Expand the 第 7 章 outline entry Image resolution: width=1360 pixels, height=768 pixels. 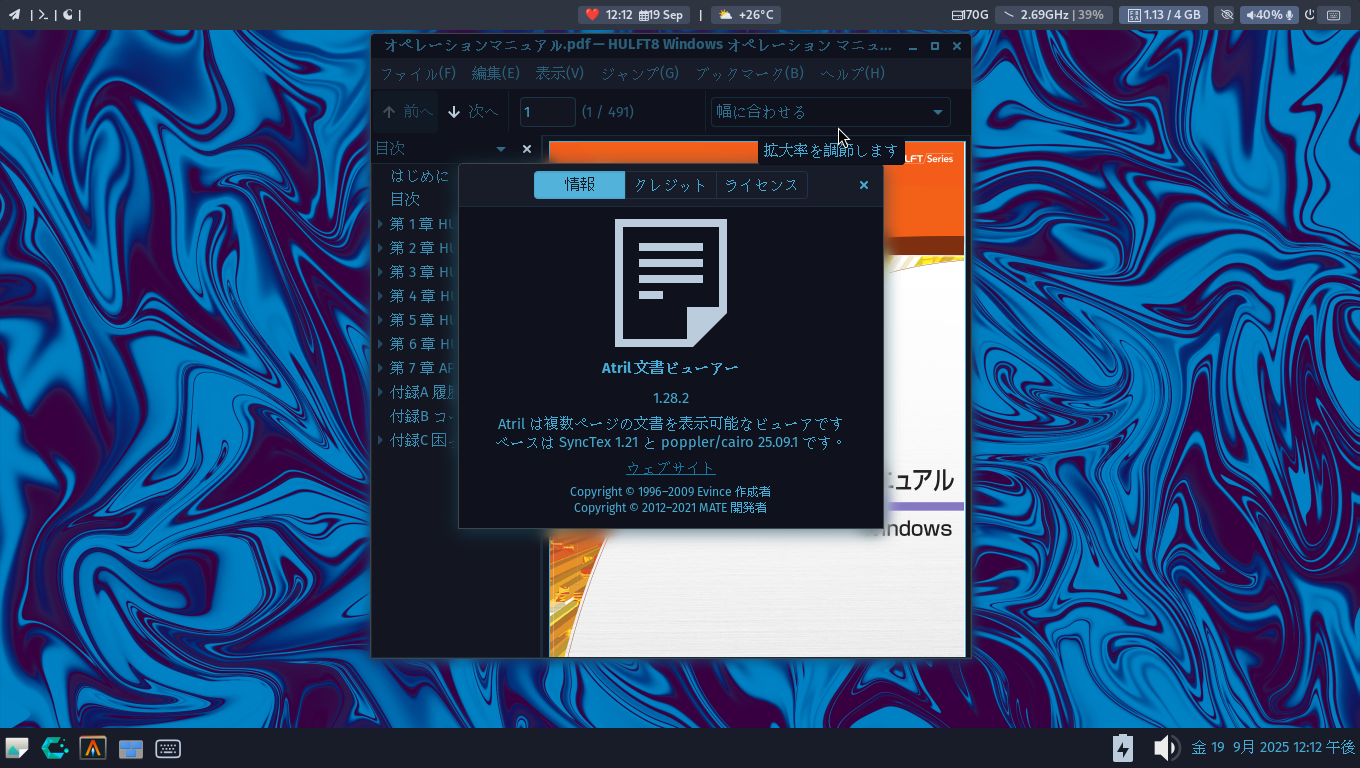click(381, 368)
